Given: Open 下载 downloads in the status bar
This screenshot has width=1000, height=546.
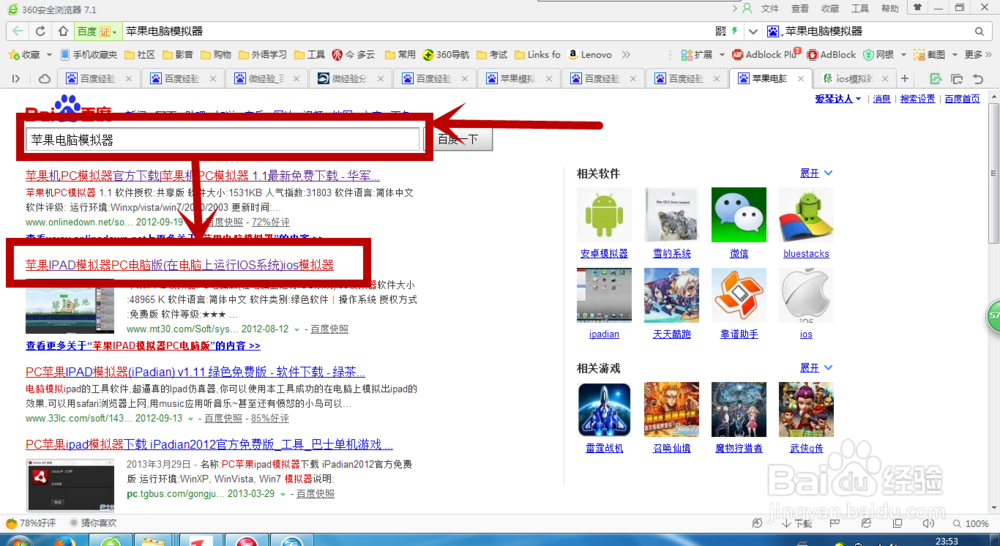Looking at the screenshot, I should pyautogui.click(x=797, y=523).
